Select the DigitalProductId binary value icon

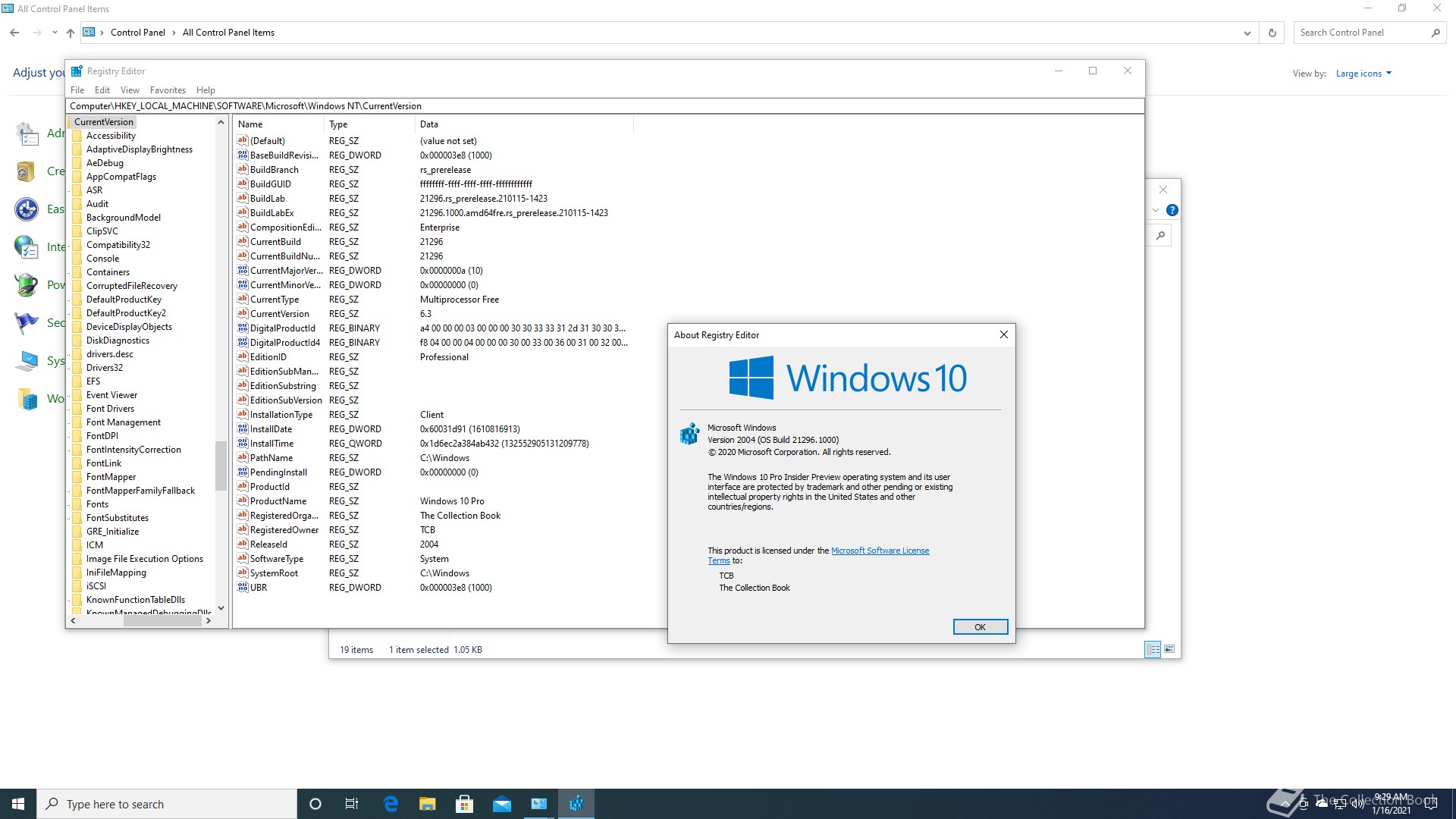pyautogui.click(x=243, y=328)
